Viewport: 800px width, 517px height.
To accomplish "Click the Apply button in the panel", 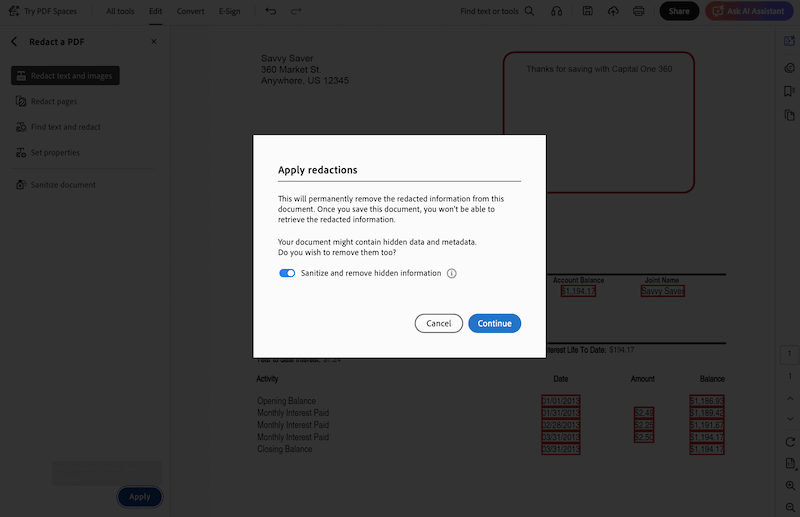I will click(140, 497).
